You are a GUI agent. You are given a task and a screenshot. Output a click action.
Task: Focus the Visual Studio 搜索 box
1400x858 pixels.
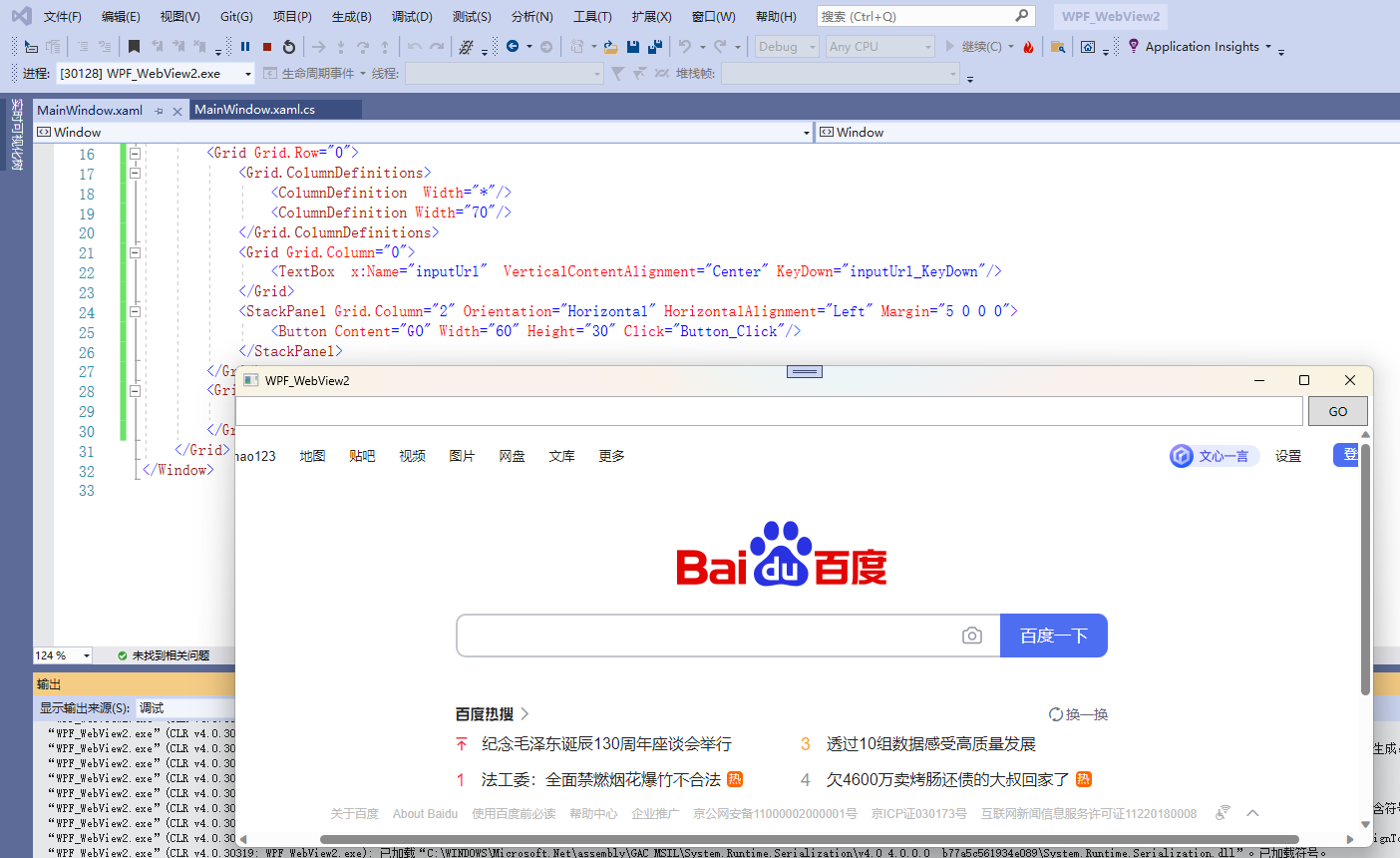pos(925,16)
